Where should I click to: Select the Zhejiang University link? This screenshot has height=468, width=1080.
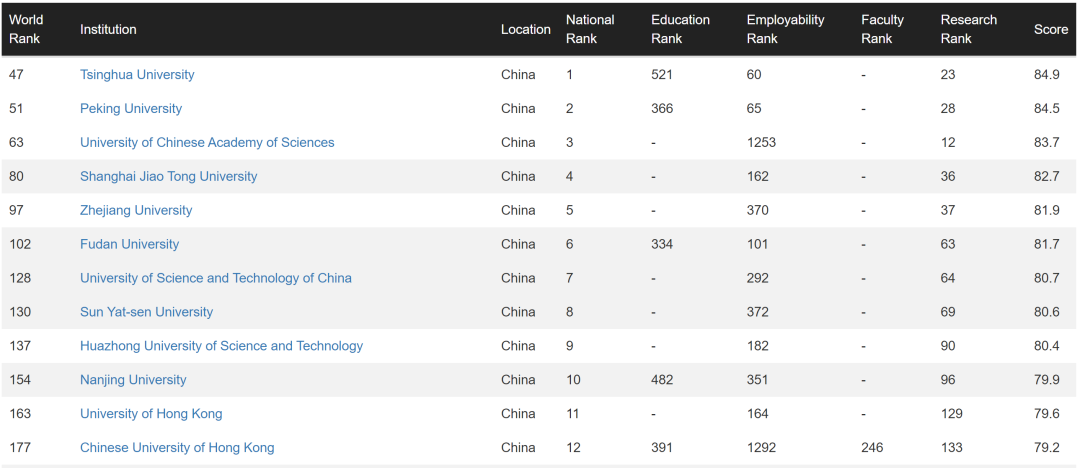[x=136, y=211]
